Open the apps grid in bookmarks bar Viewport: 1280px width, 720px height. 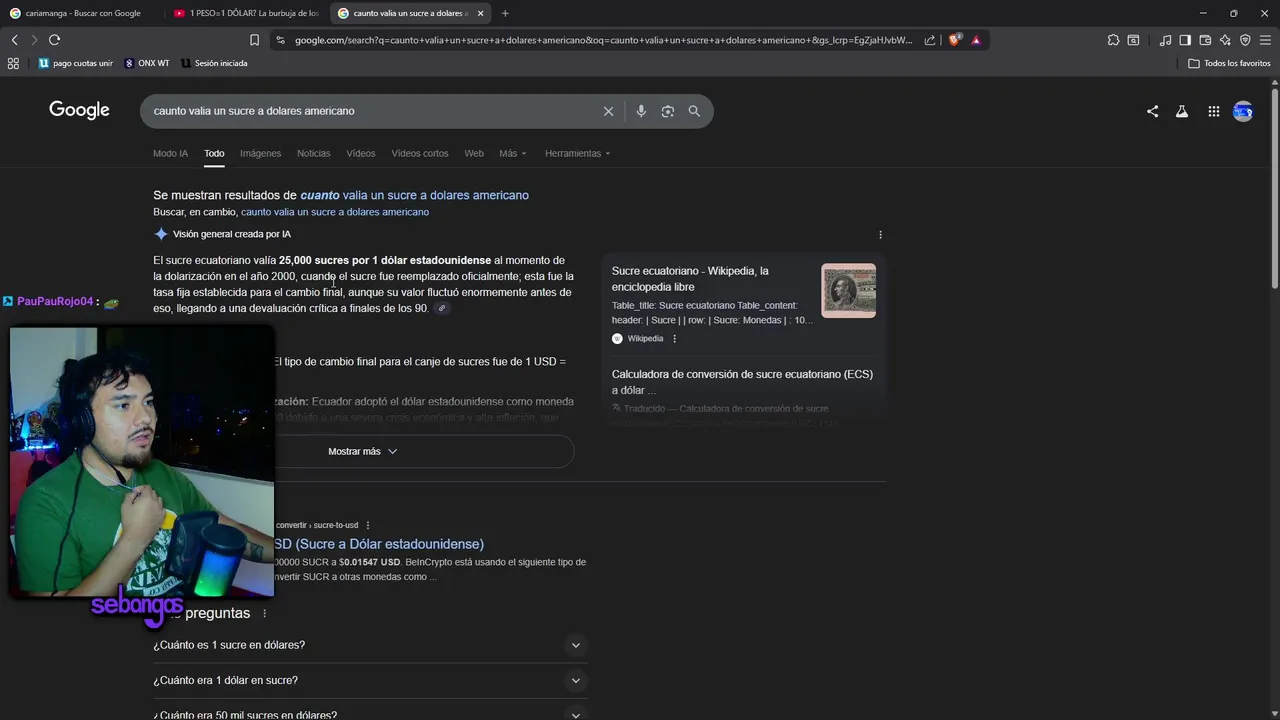[x=13, y=63]
